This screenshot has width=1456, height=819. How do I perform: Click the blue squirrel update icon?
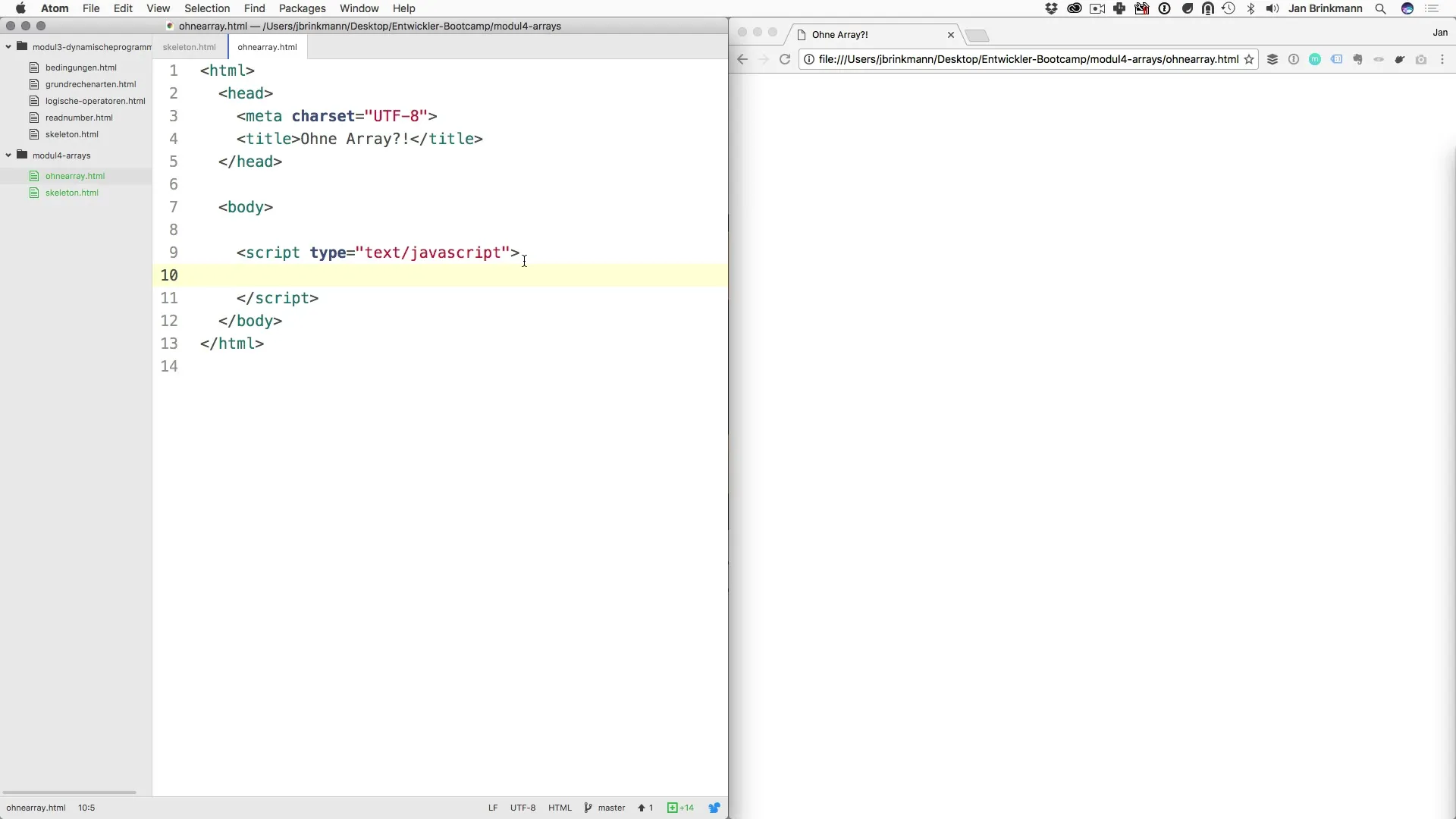pos(714,808)
